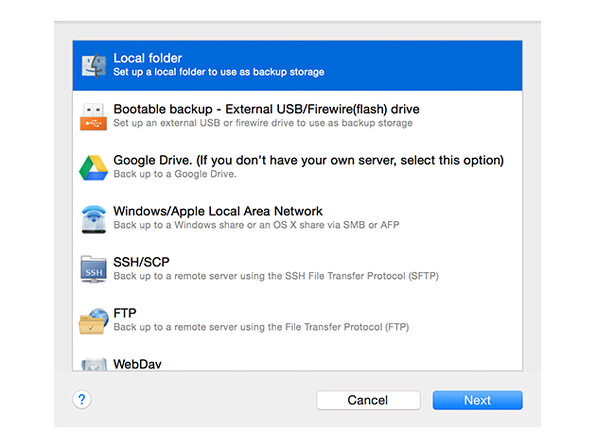596x447 pixels.
Task: Click 'Back up to a Google Drive.' text
Action: point(175,174)
